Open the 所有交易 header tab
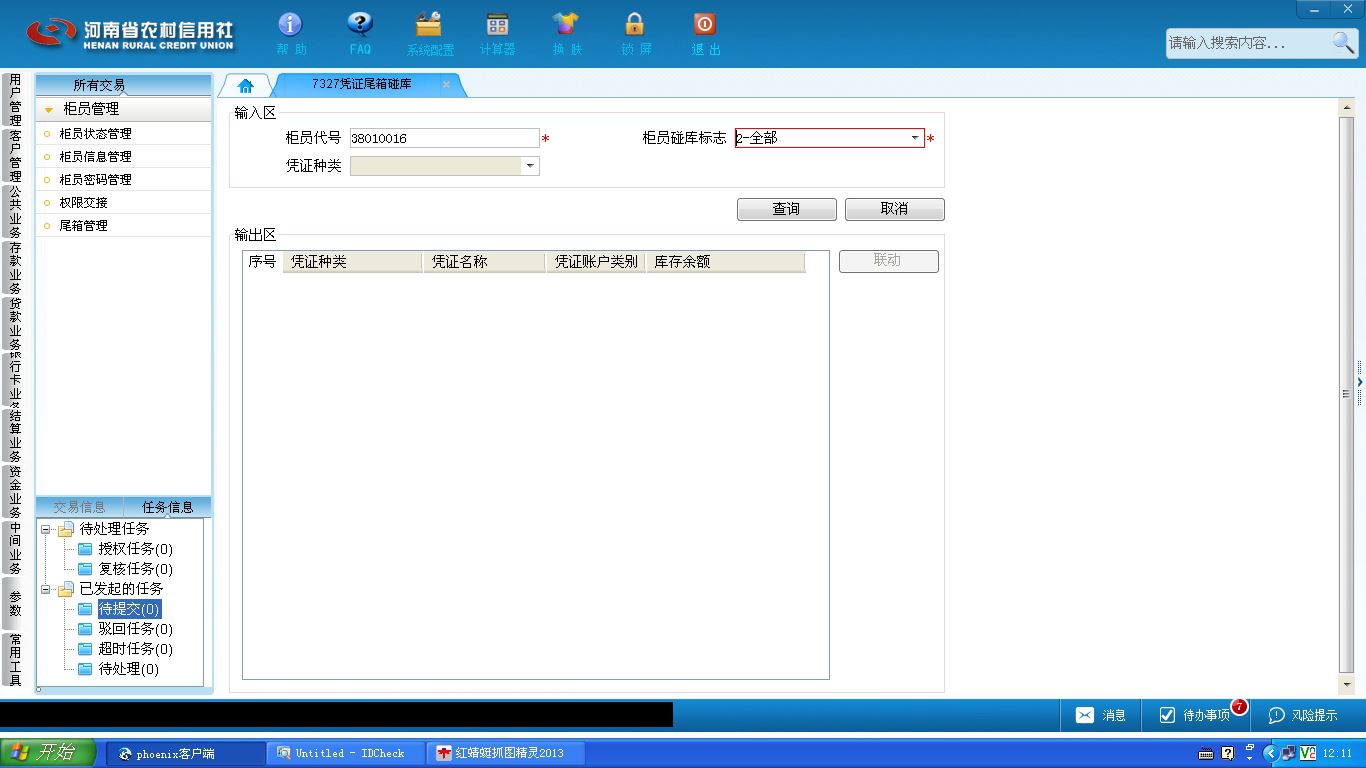 [99, 85]
